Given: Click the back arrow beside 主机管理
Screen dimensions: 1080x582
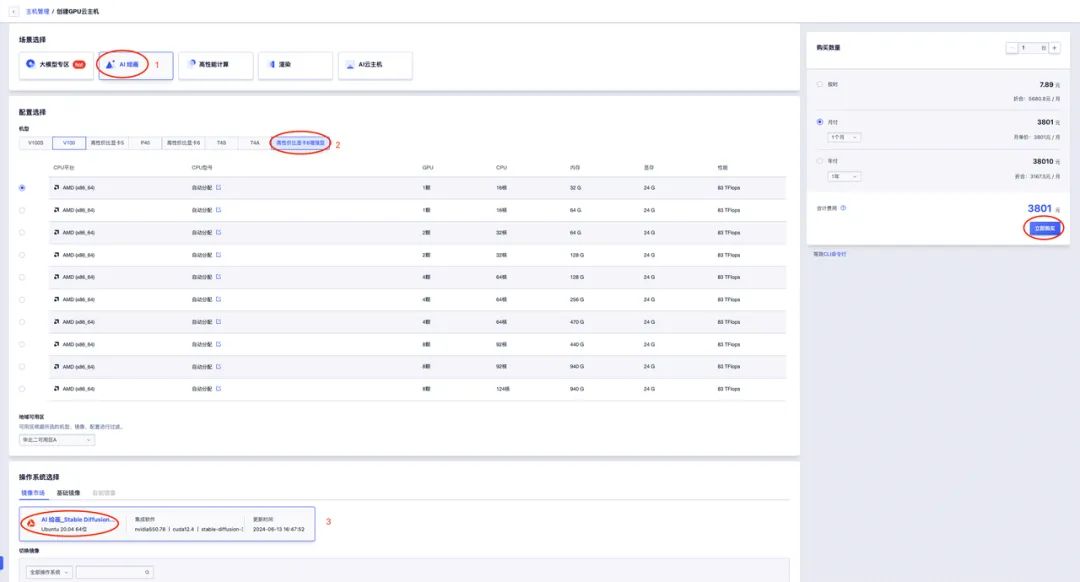Looking at the screenshot, I should 13,11.
